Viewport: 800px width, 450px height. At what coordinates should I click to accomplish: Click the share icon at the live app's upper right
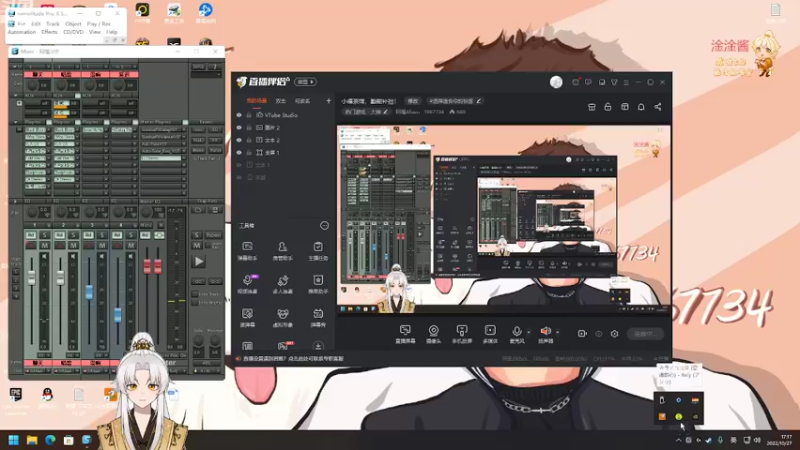coord(658,107)
